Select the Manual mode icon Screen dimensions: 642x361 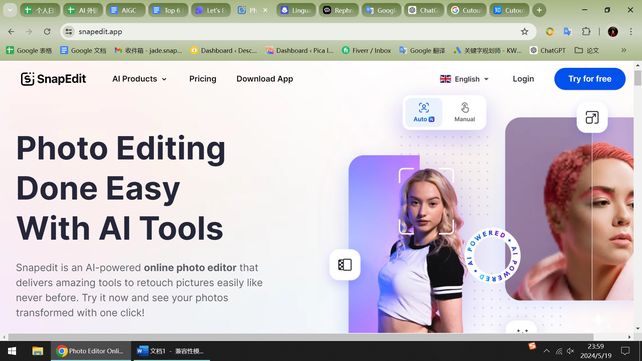pos(464,112)
